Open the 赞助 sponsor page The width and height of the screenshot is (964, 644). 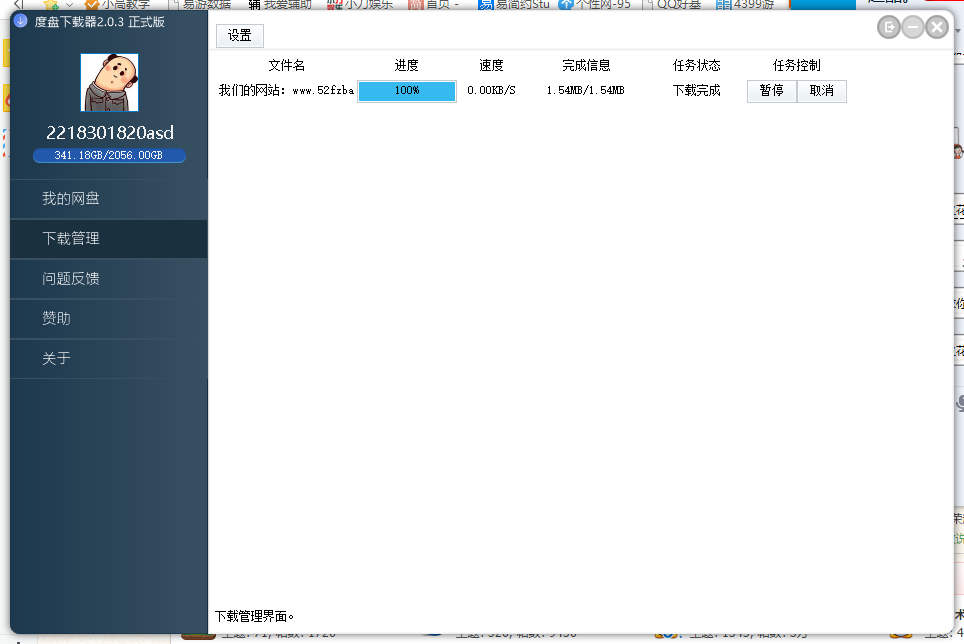[x=109, y=318]
